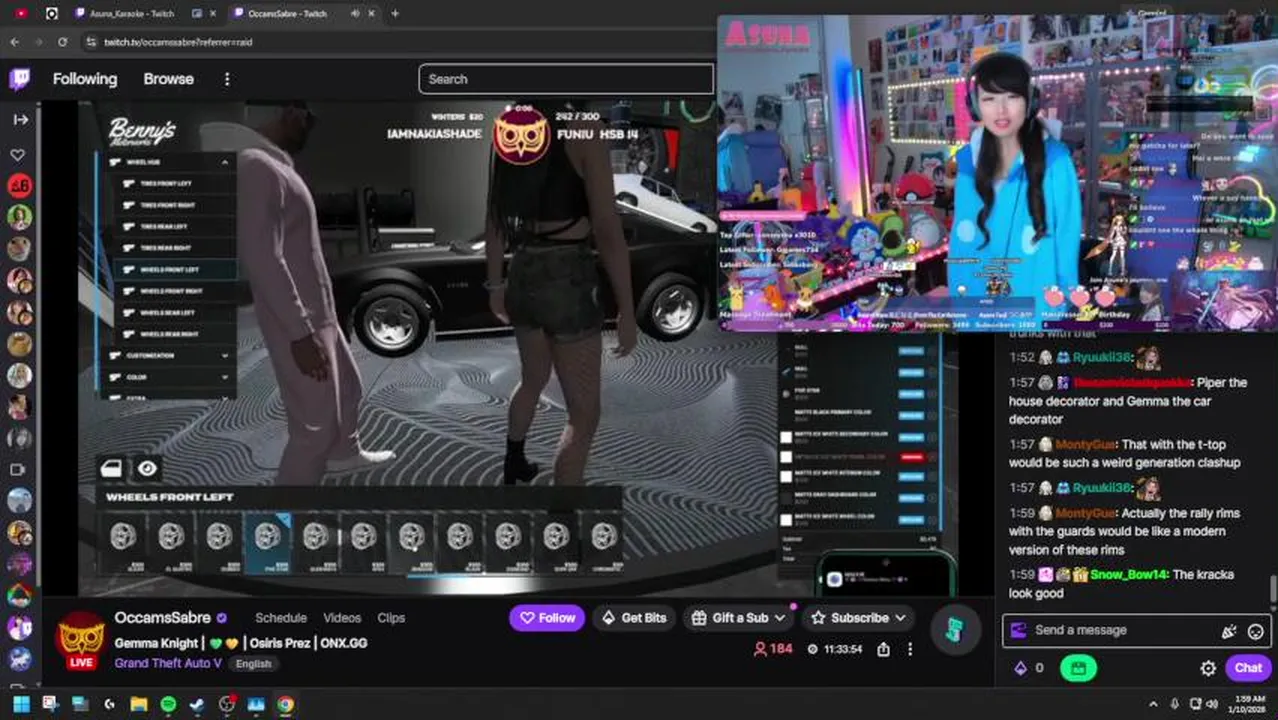Open the Schedule tab
The width and height of the screenshot is (1278, 720).
281,618
